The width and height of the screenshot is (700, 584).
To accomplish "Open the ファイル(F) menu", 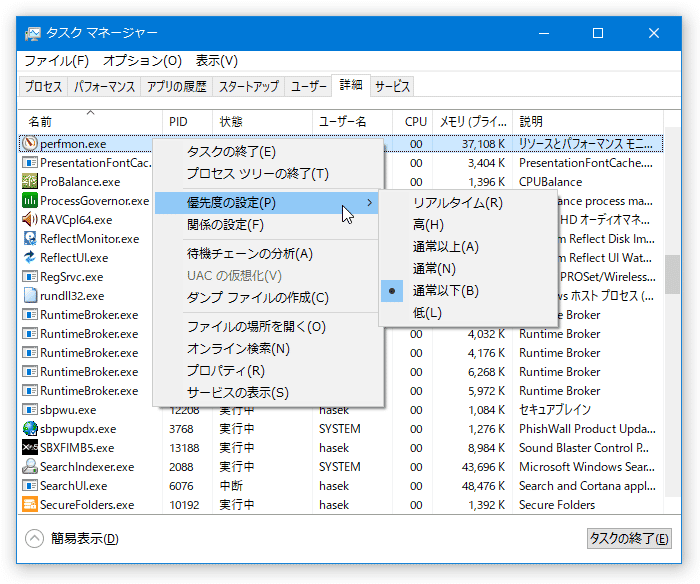I will tap(56, 61).
